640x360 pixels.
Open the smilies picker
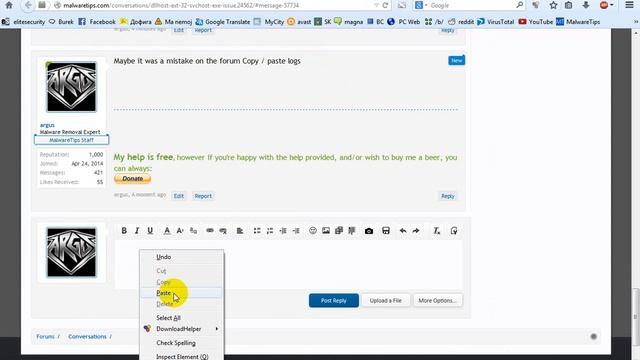(313, 231)
